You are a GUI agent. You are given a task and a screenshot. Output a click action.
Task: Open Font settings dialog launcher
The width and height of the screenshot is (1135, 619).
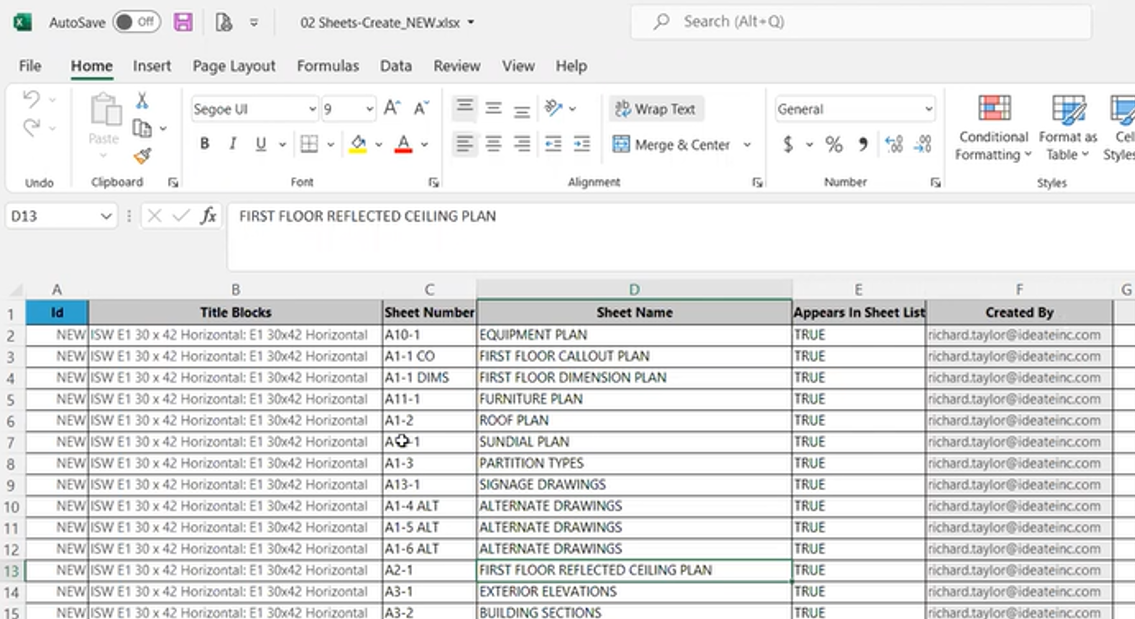point(433,183)
